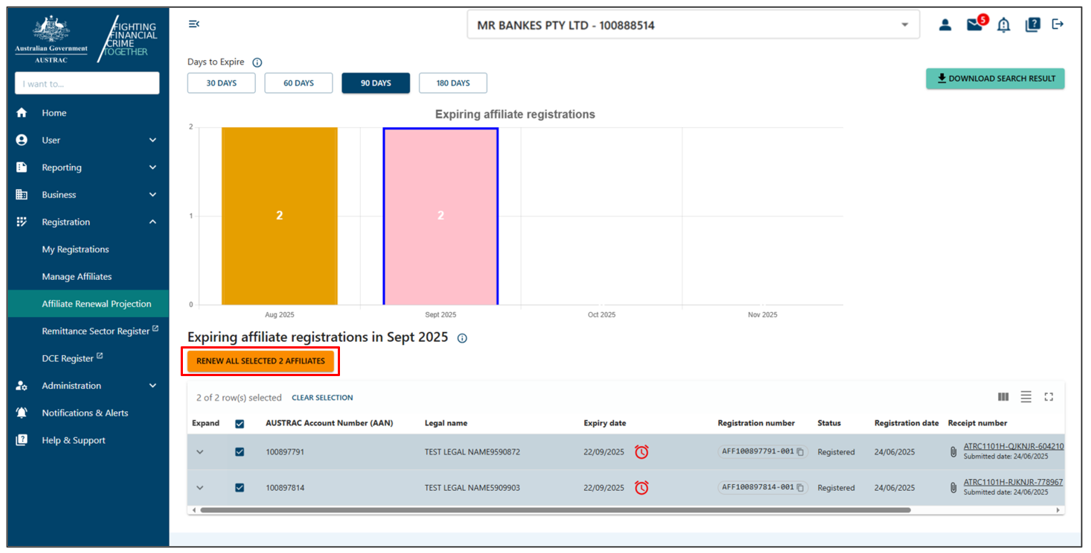Uncheck the row for account 100897791
The width and height of the screenshot is (1091, 553).
[240, 452]
